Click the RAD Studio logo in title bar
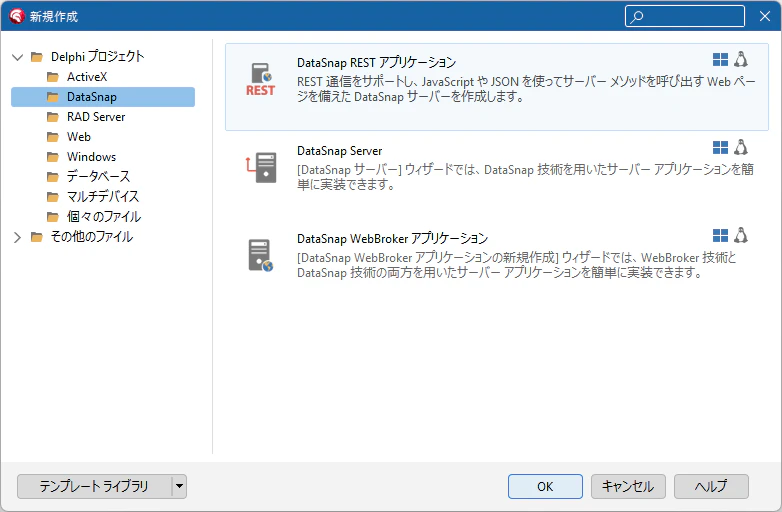Screen dimensions: 782x512 [16, 16]
